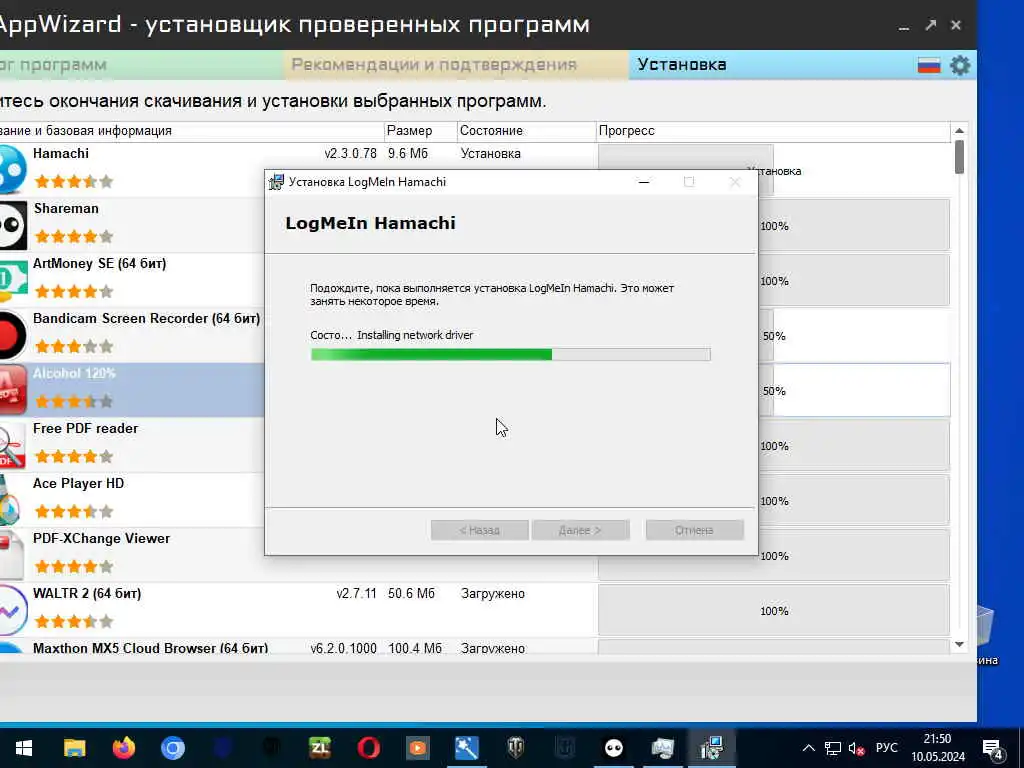Click Загружено status of WALTR 2

(x=492, y=594)
